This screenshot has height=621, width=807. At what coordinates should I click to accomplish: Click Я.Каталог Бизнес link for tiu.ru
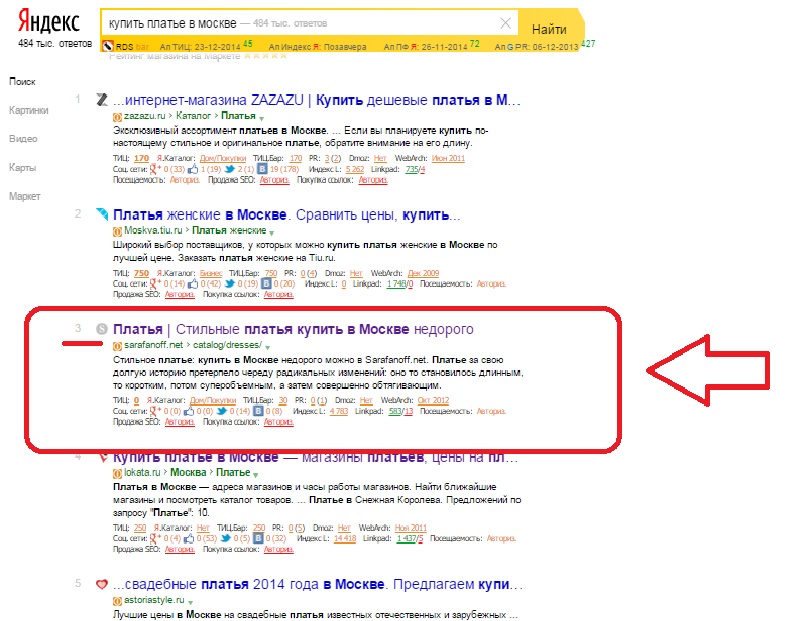pyautogui.click(x=211, y=273)
